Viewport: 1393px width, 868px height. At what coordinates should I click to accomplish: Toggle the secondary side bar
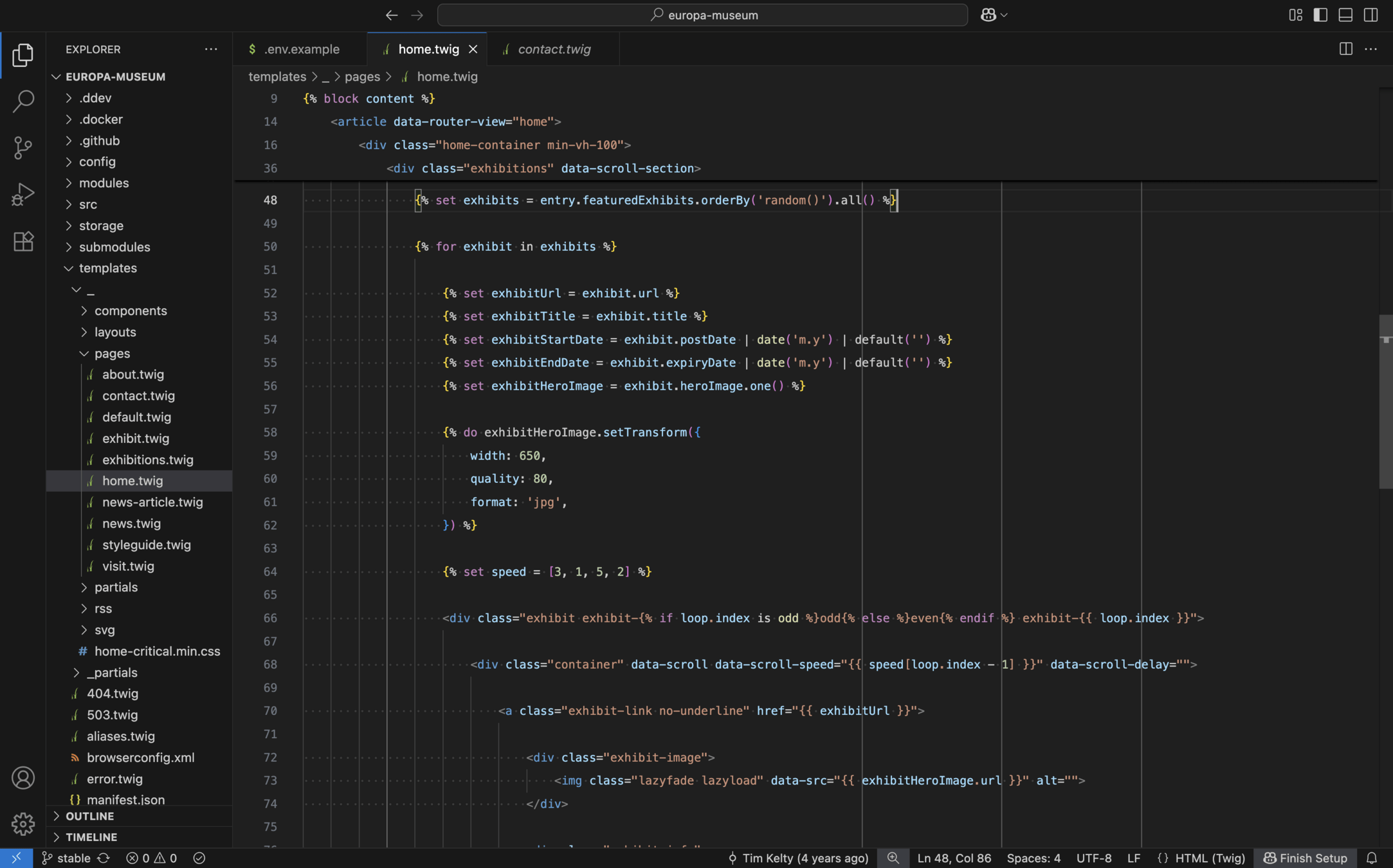(x=1370, y=15)
